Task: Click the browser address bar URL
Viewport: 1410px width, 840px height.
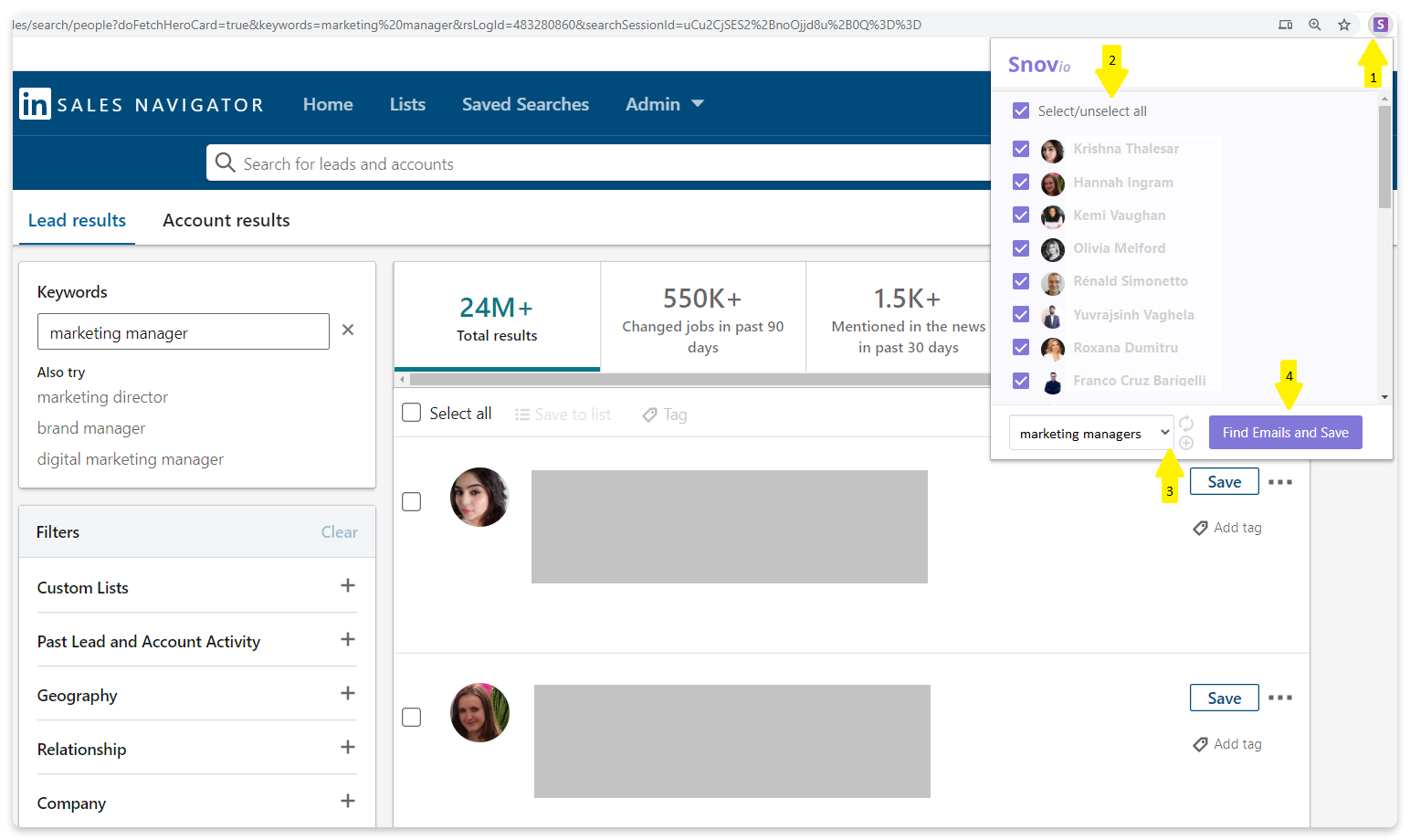Action: [467, 25]
